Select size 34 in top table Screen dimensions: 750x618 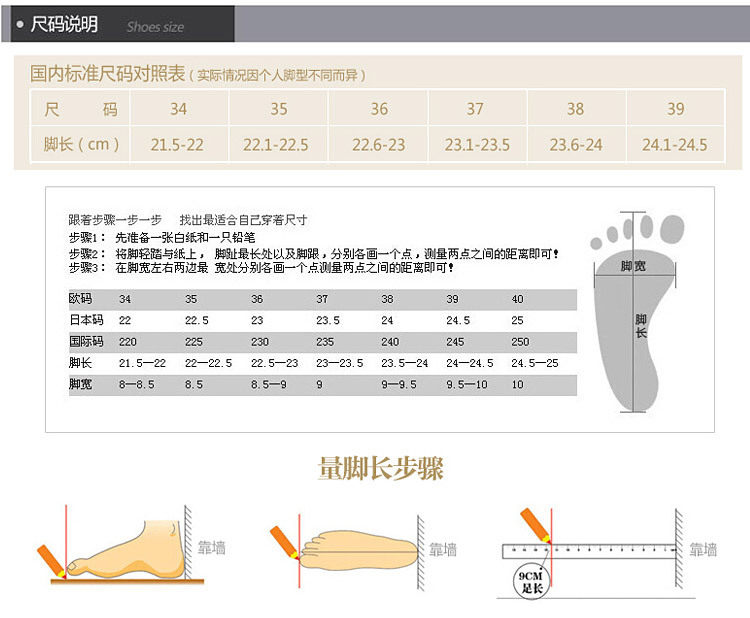point(178,109)
